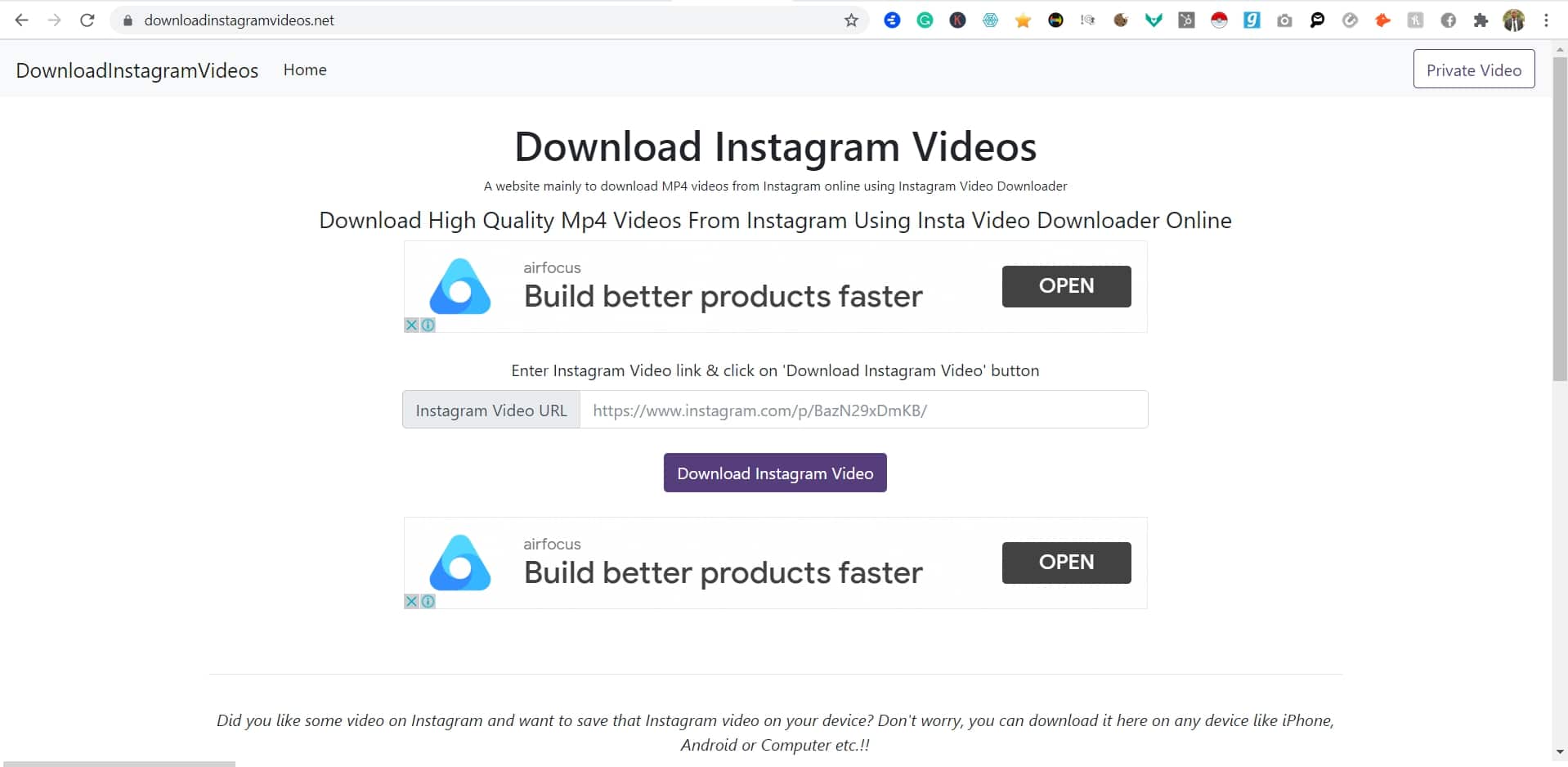Open bottom ad info icon
The width and height of the screenshot is (1568, 767).
428,601
